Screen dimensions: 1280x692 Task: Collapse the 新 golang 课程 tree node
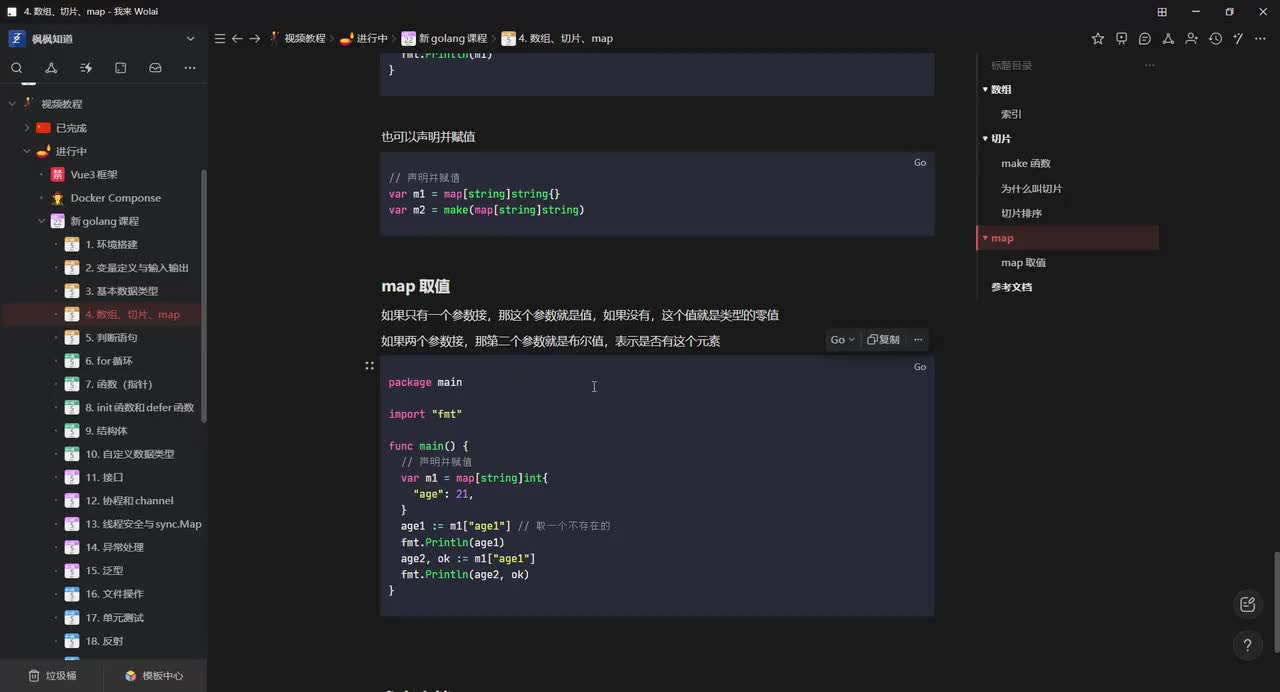point(42,221)
